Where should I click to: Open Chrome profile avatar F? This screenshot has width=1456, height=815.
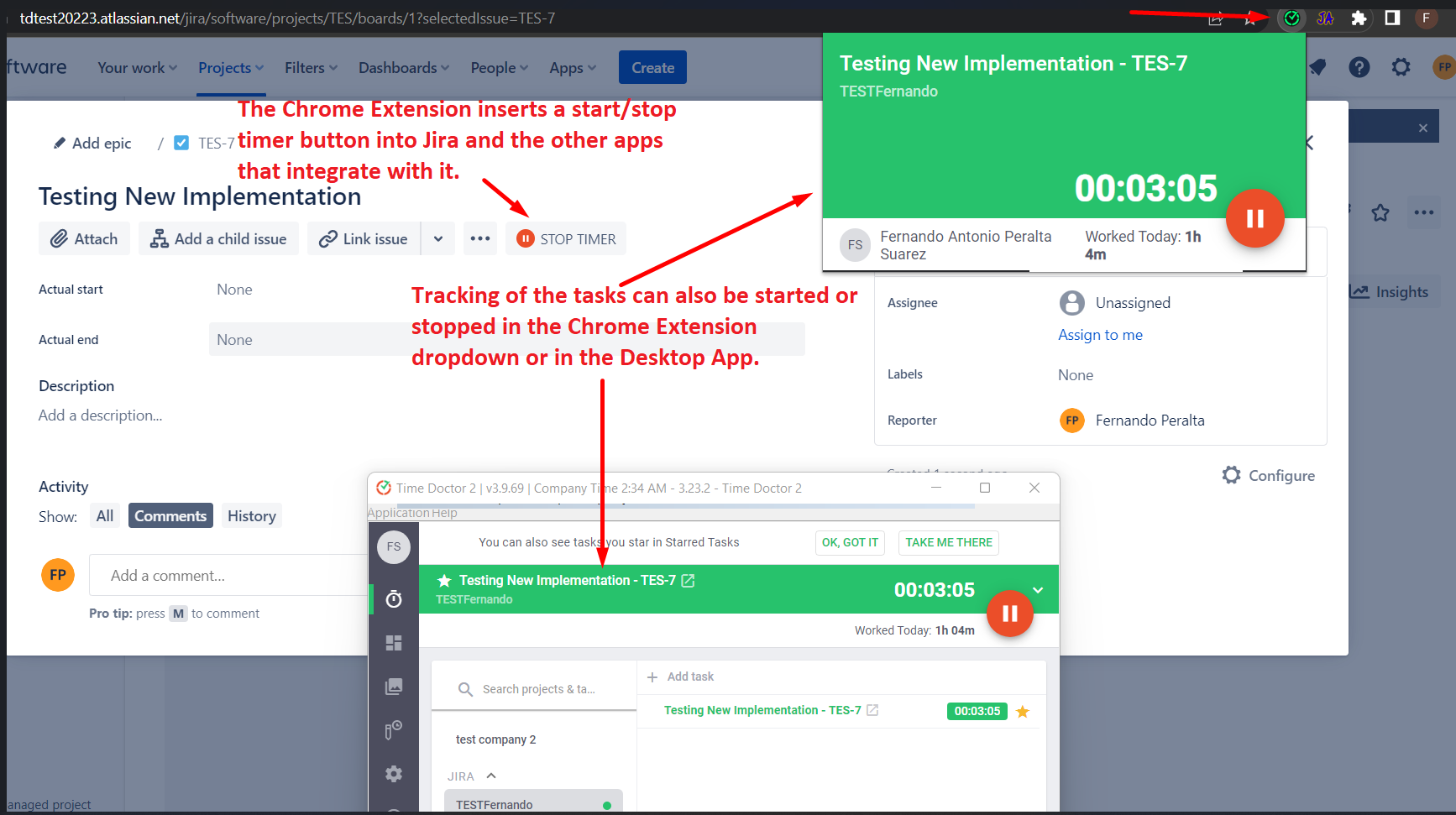point(1426,18)
